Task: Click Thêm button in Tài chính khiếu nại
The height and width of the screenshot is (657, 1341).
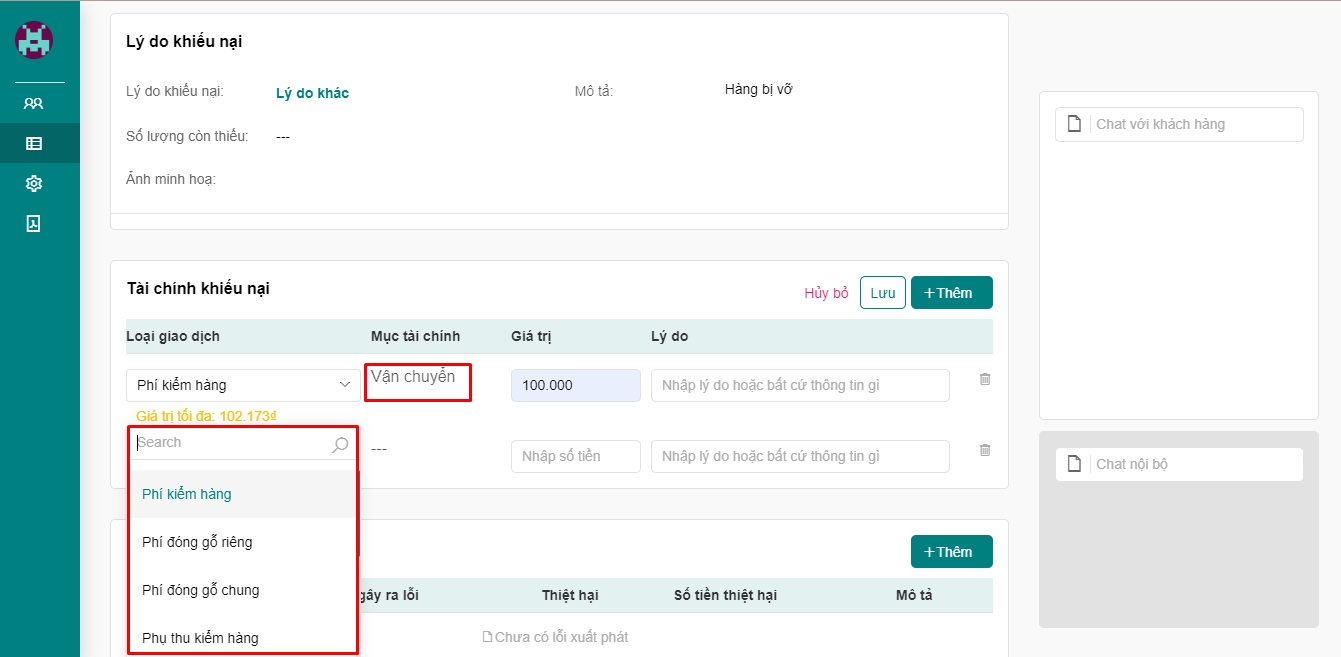Action: coord(951,293)
